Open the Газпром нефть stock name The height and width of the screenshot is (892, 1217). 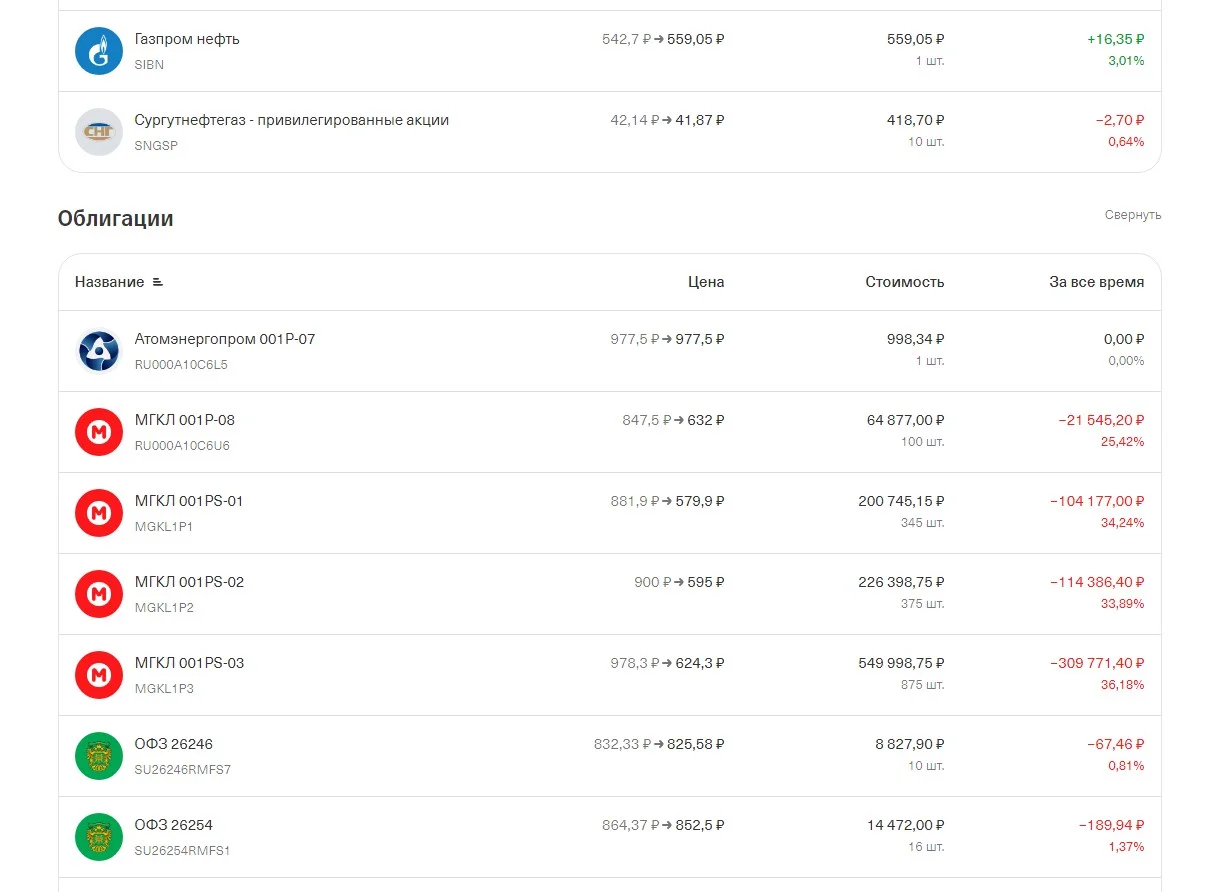pyautogui.click(x=187, y=39)
